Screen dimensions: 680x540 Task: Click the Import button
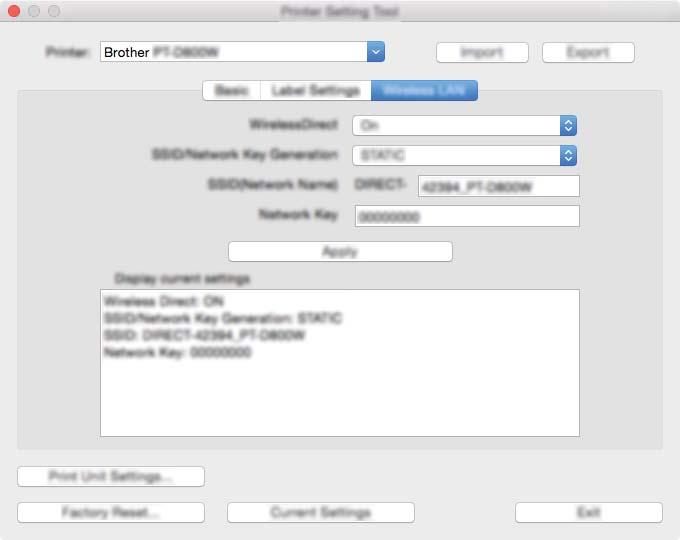pos(482,52)
